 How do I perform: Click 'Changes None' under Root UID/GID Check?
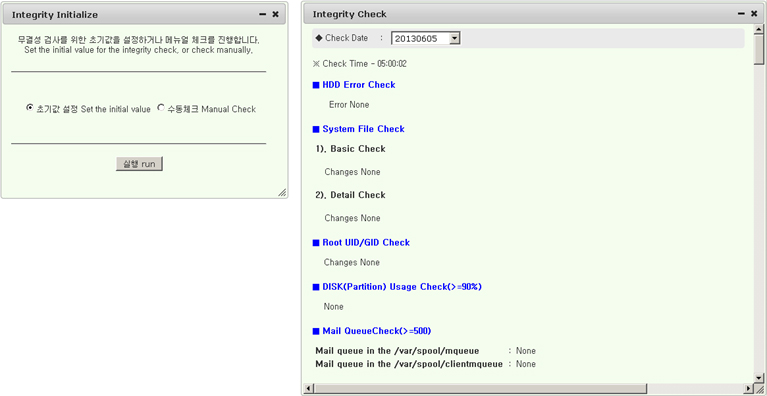pyautogui.click(x=352, y=263)
